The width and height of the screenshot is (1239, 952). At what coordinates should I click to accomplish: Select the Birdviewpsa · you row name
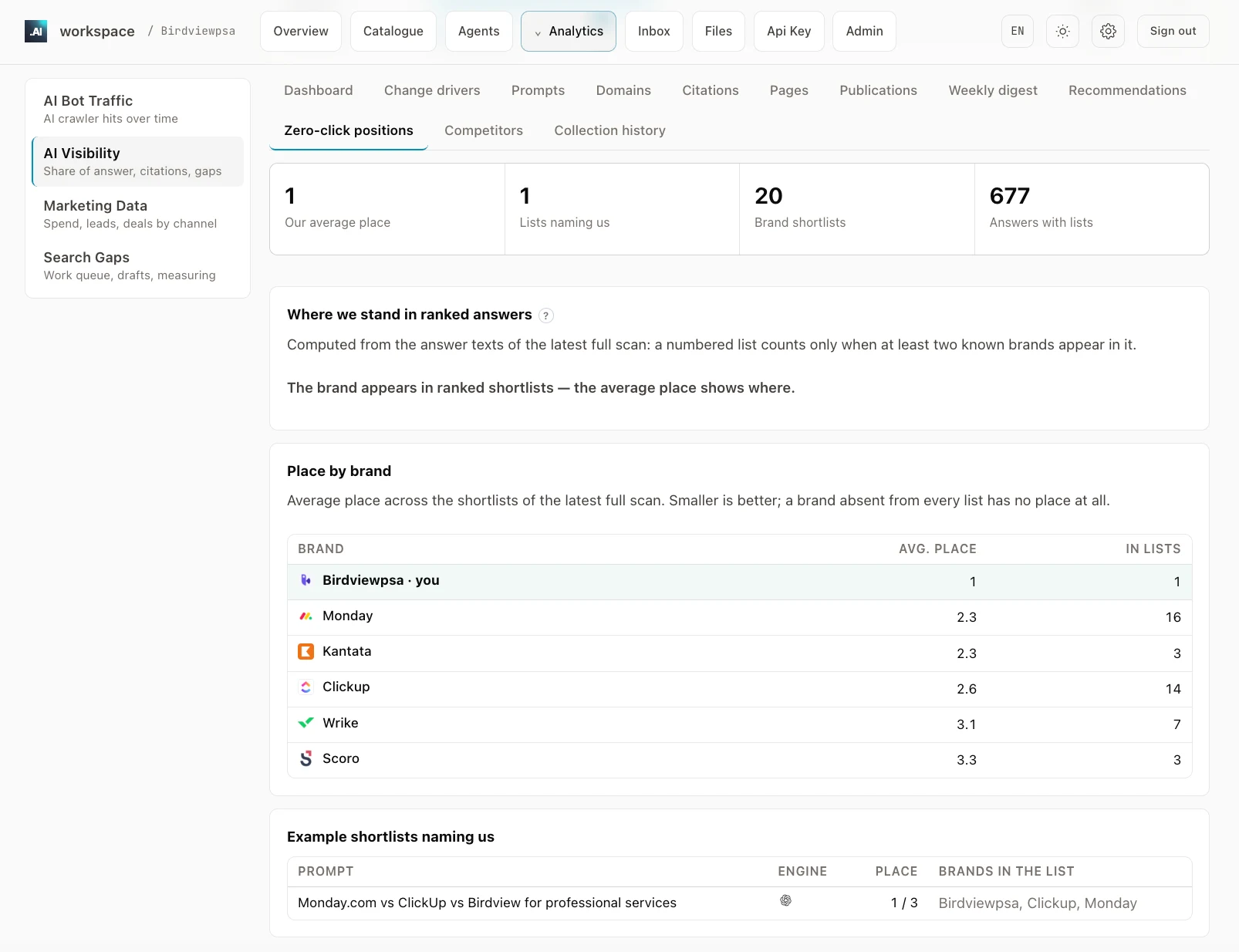click(381, 580)
